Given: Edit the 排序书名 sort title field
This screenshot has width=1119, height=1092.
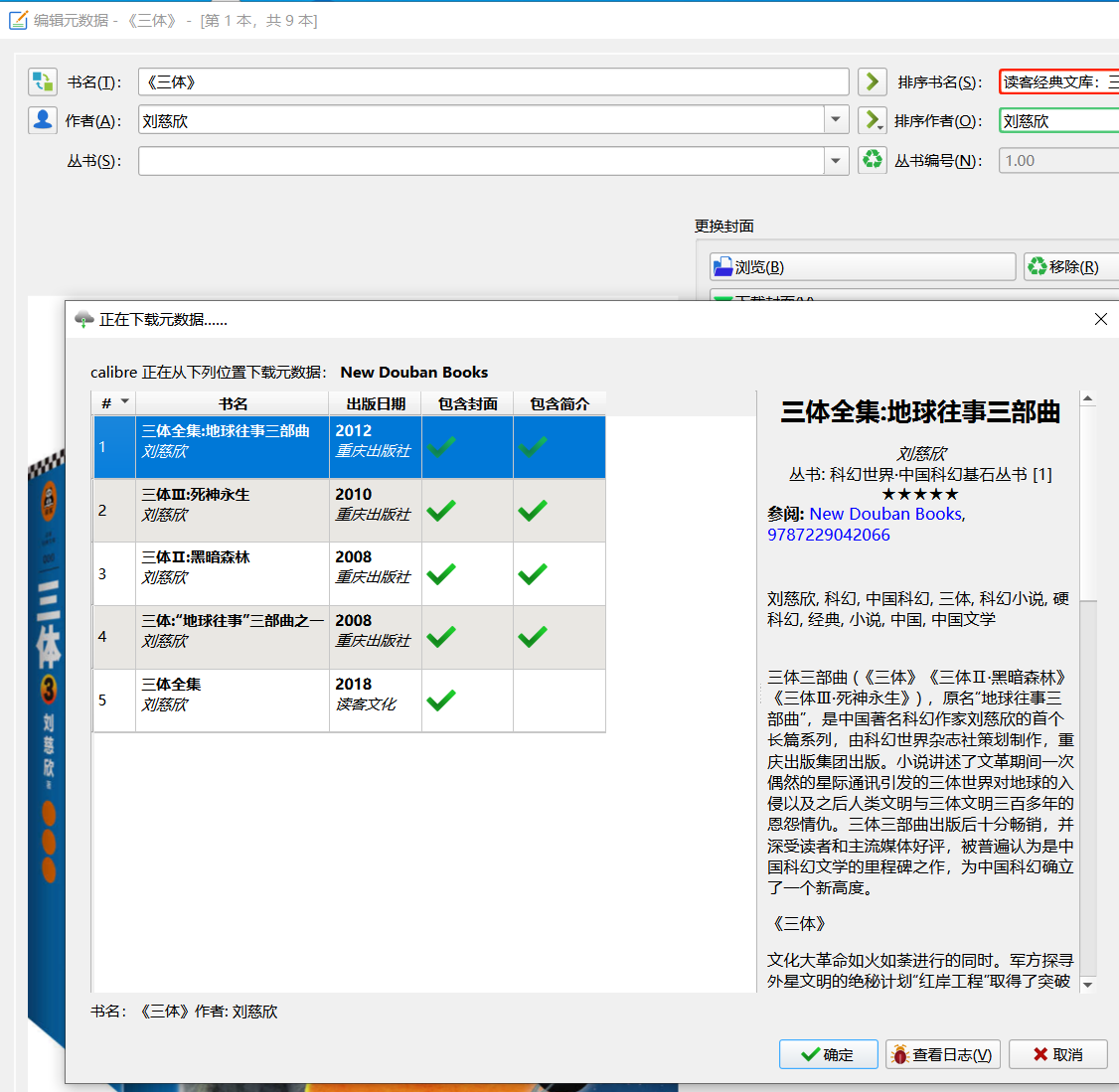Looking at the screenshot, I should 1059,82.
